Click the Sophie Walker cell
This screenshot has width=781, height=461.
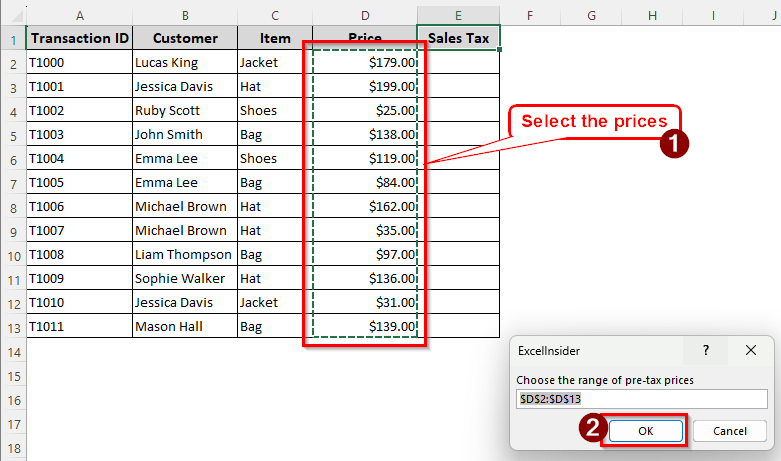click(185, 278)
